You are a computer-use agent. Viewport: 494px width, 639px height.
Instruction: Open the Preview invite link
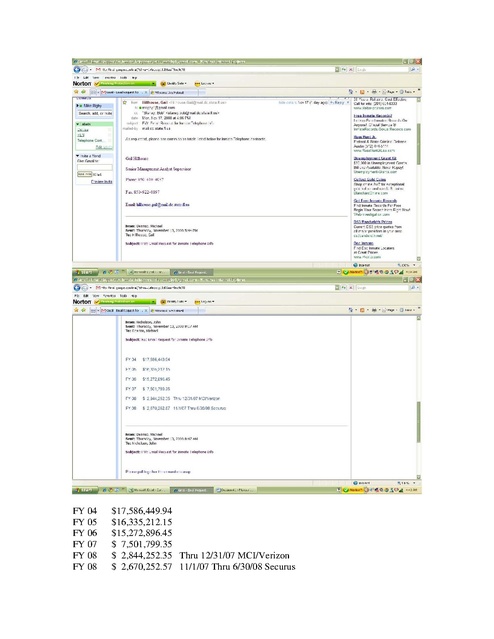(x=102, y=181)
